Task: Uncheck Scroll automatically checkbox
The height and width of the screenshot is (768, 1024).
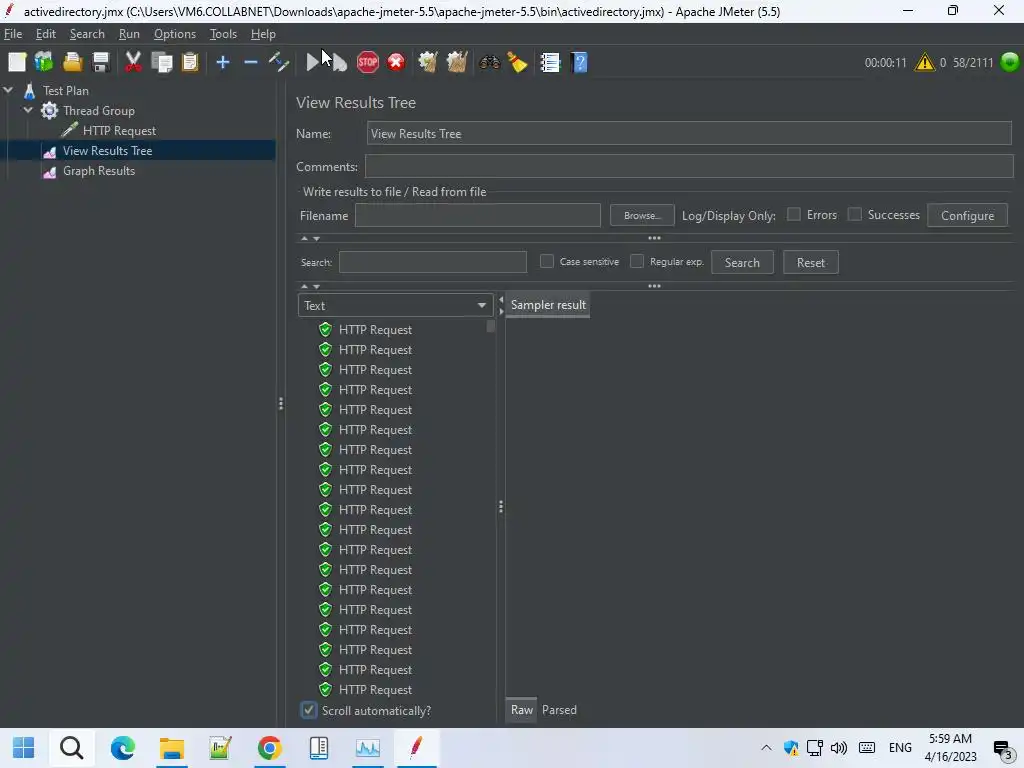Action: click(x=309, y=711)
